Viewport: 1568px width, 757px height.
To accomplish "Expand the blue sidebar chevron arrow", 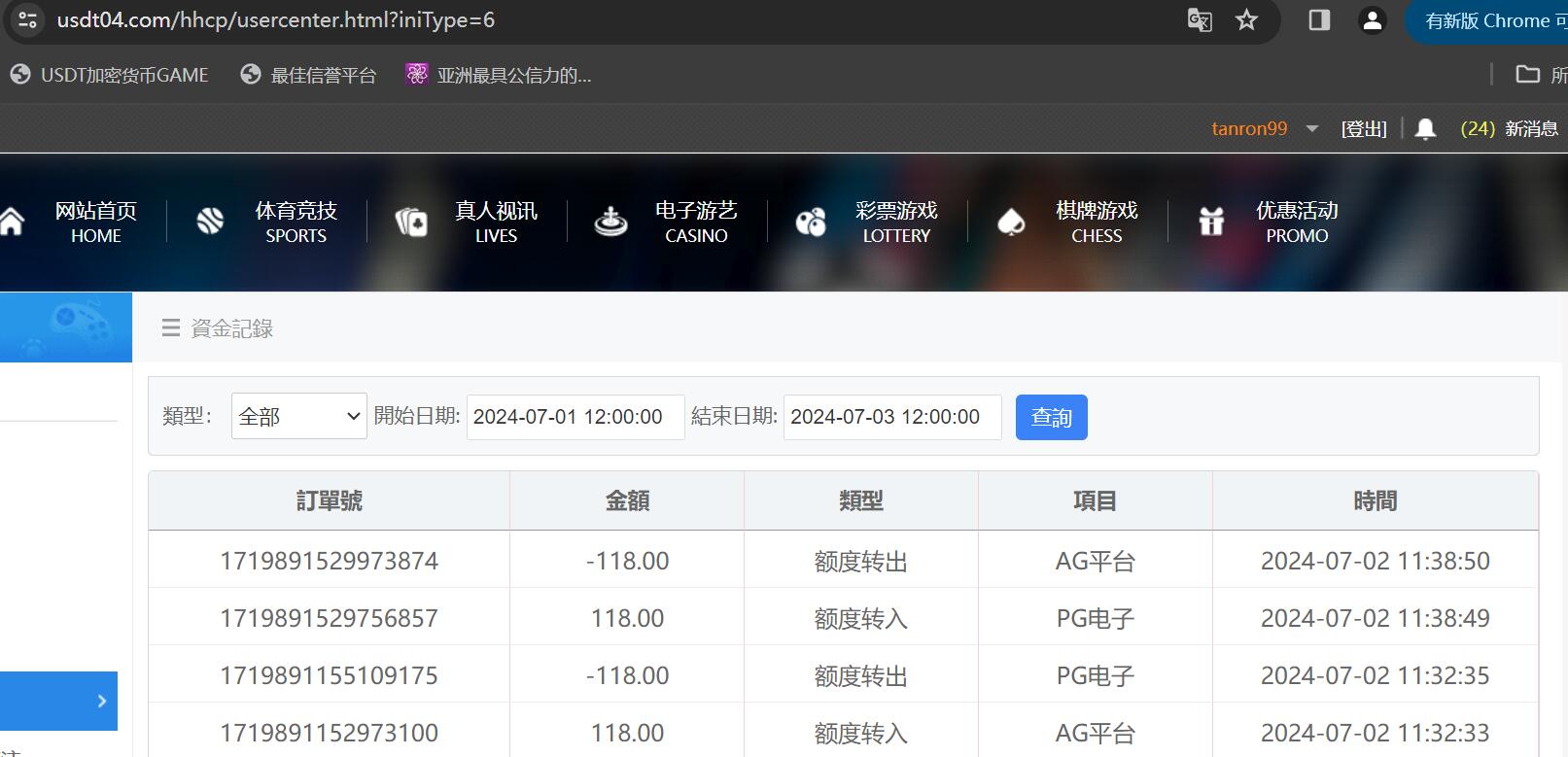I will 102,701.
